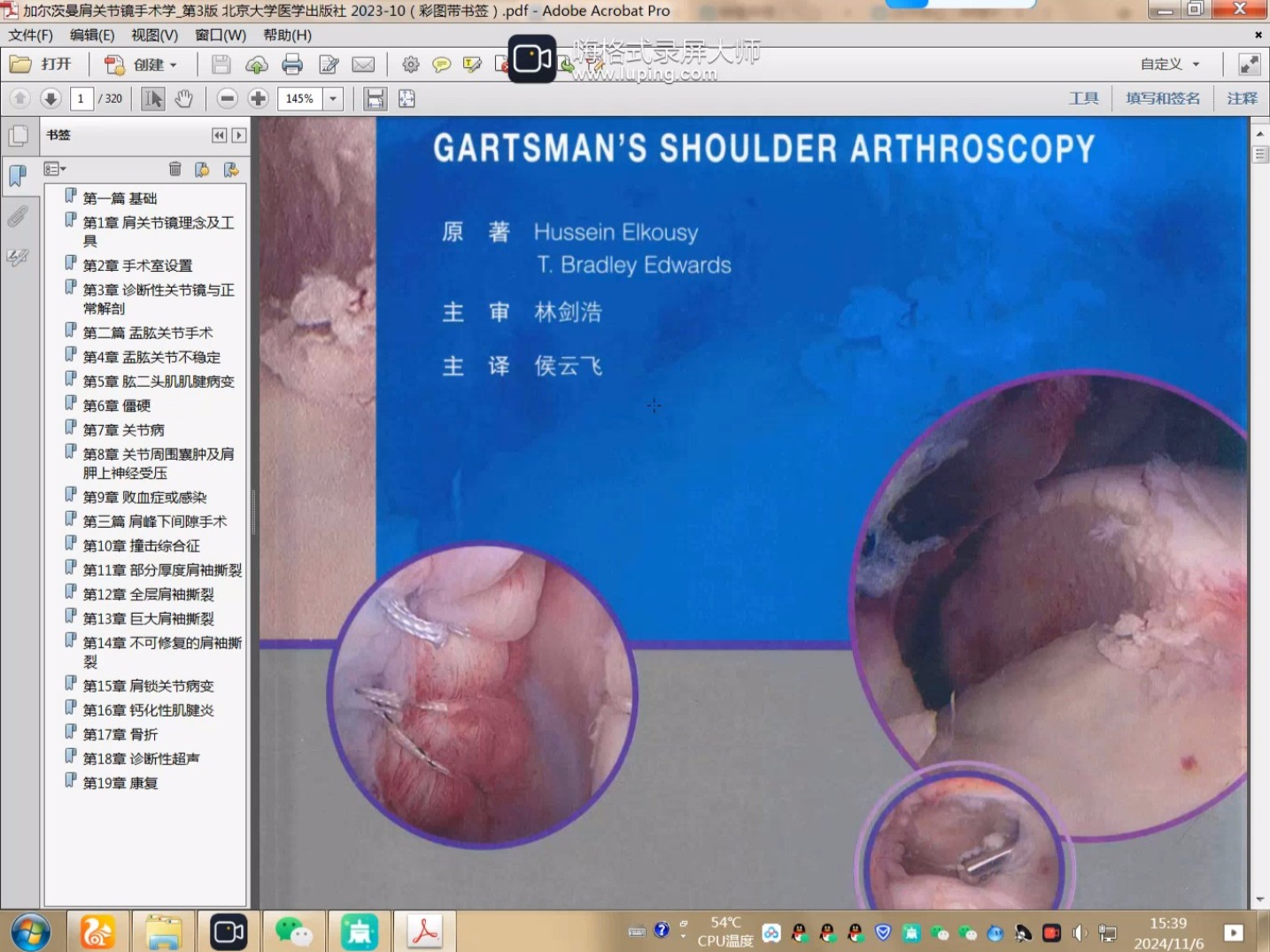Click the Add sticky note comment icon
The height and width of the screenshot is (952, 1270).
(x=441, y=65)
